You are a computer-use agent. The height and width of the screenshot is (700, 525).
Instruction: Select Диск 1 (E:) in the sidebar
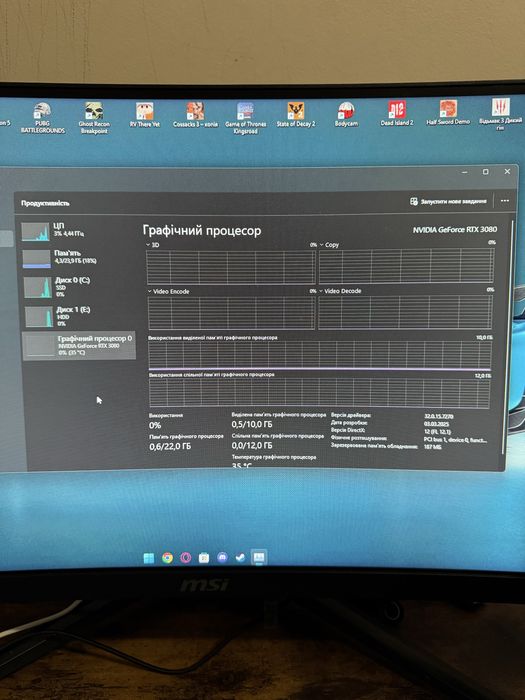(x=78, y=316)
